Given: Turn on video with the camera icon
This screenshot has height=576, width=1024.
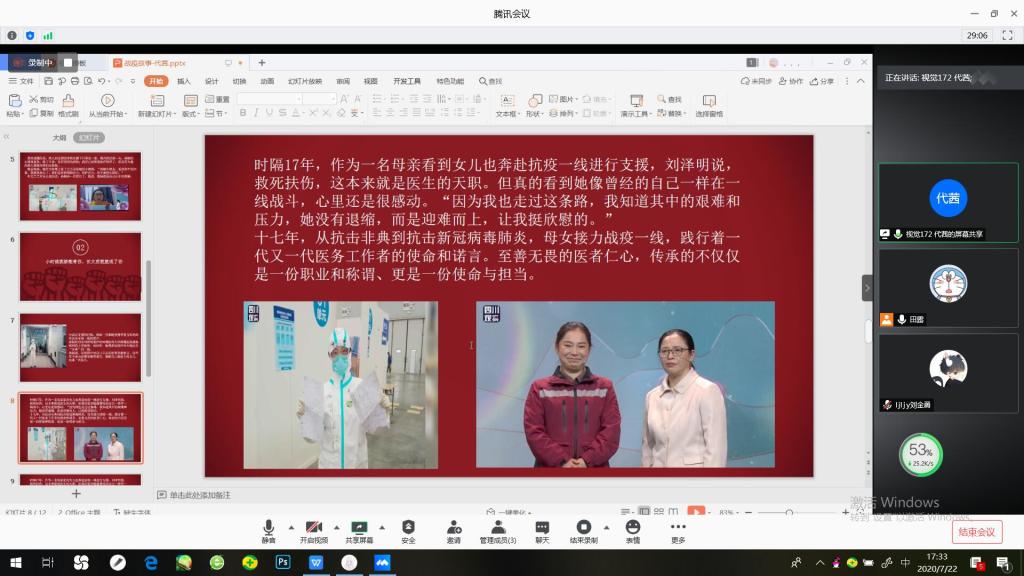Looking at the screenshot, I should 313,528.
